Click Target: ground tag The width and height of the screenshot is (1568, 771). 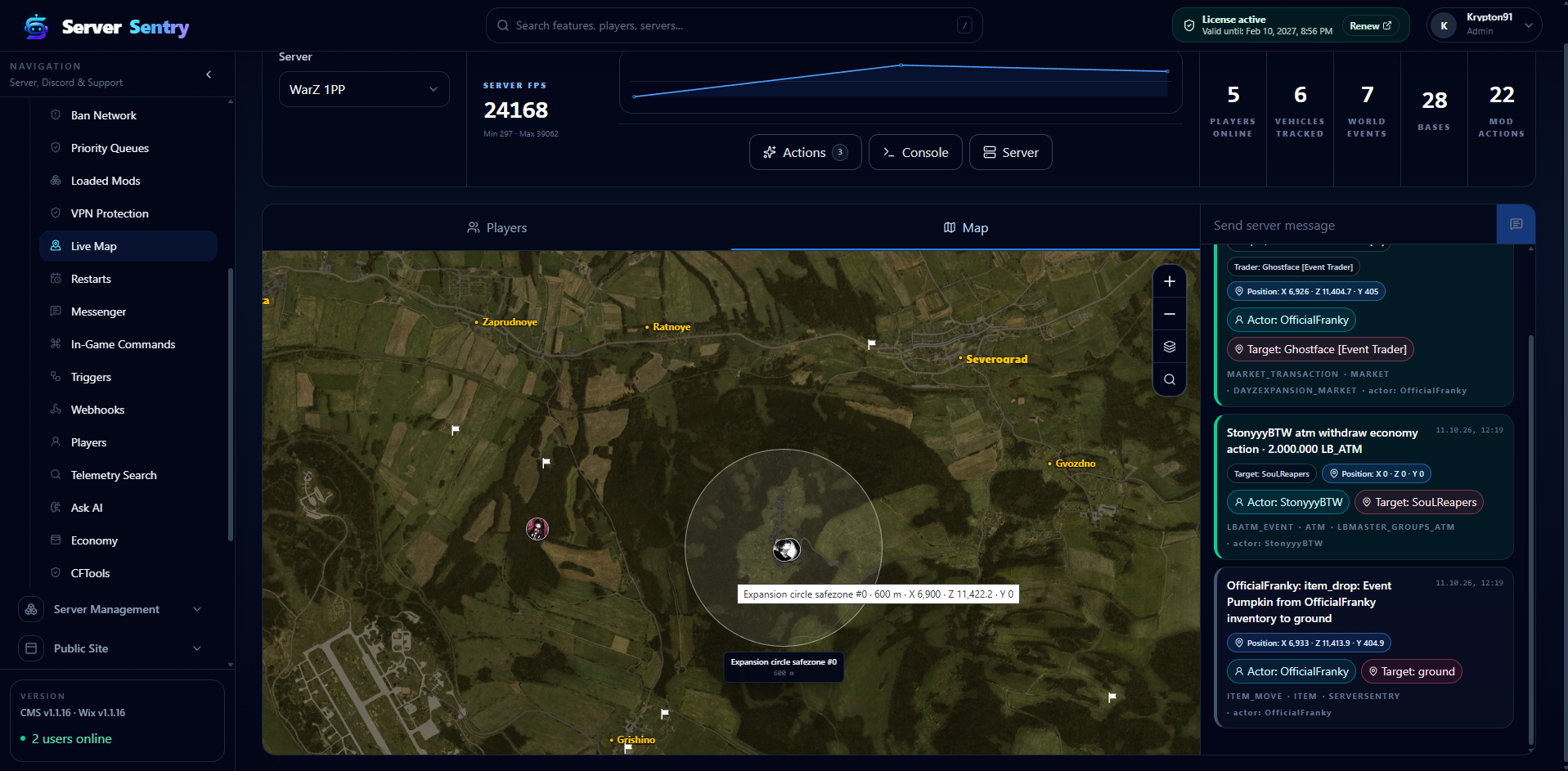tap(1412, 671)
